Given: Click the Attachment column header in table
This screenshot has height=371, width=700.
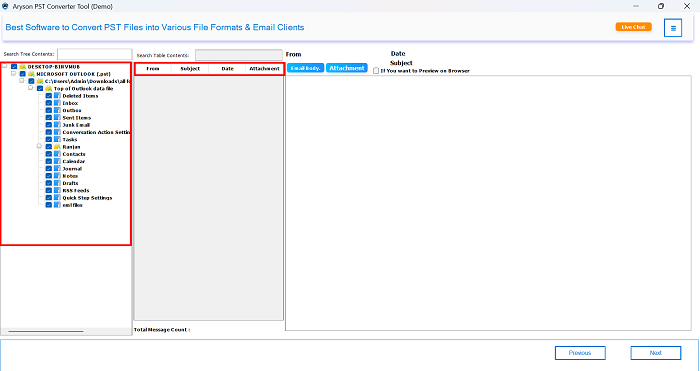Looking at the screenshot, I should pos(264,69).
